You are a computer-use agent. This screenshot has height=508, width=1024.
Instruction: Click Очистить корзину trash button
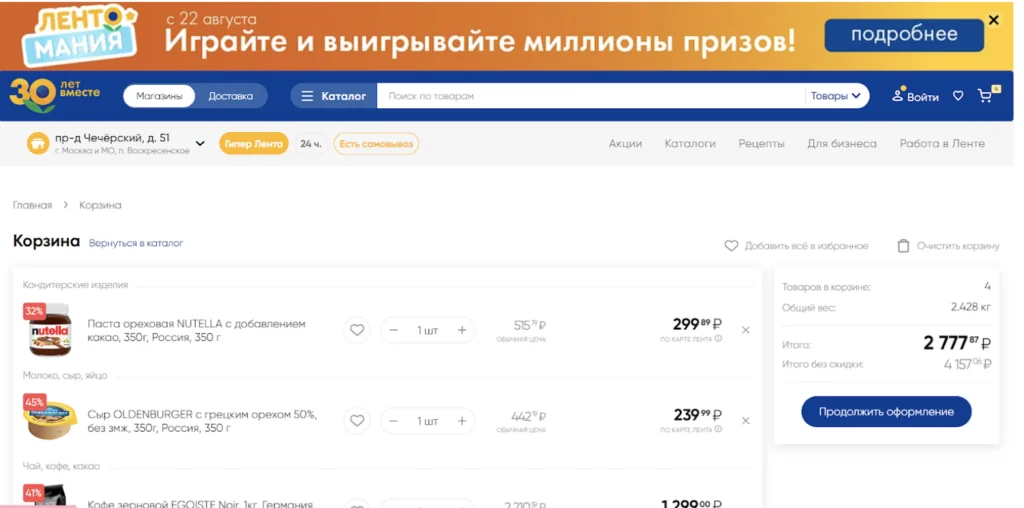tap(948, 246)
